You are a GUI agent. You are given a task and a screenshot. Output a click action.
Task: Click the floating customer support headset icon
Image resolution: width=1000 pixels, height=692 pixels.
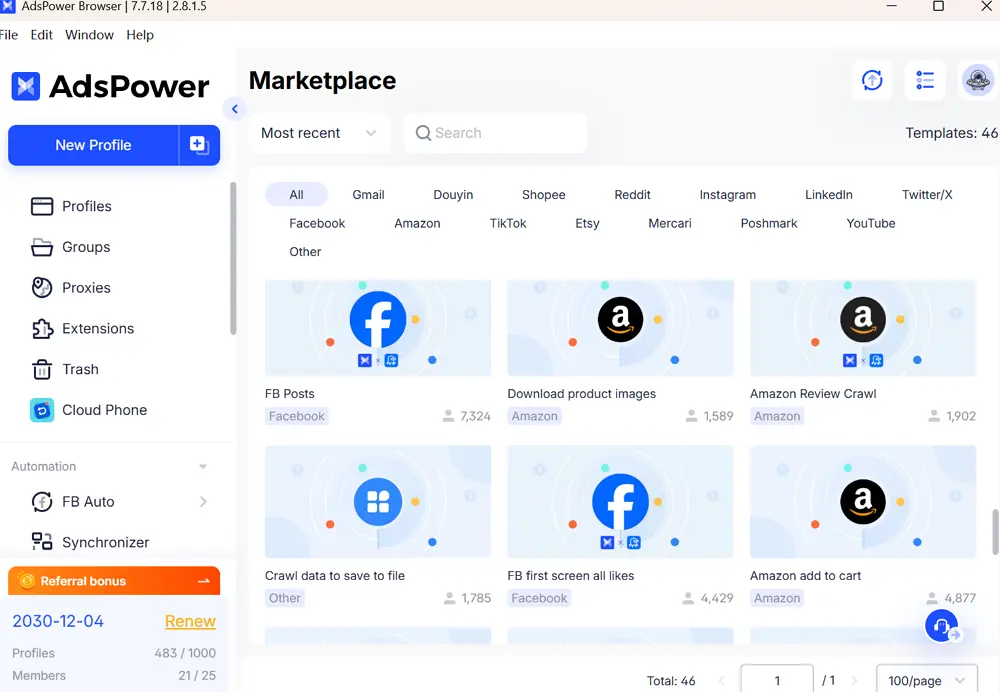[x=941, y=626]
